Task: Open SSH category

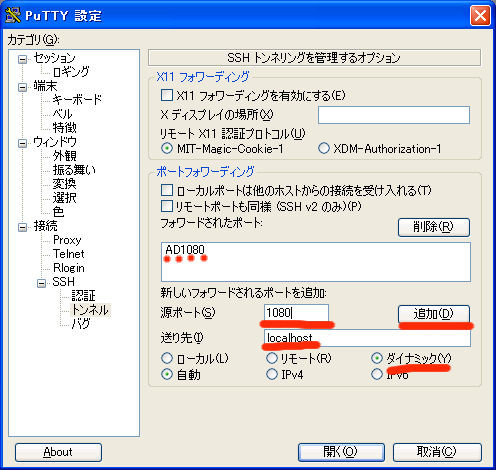Action: [x=63, y=282]
